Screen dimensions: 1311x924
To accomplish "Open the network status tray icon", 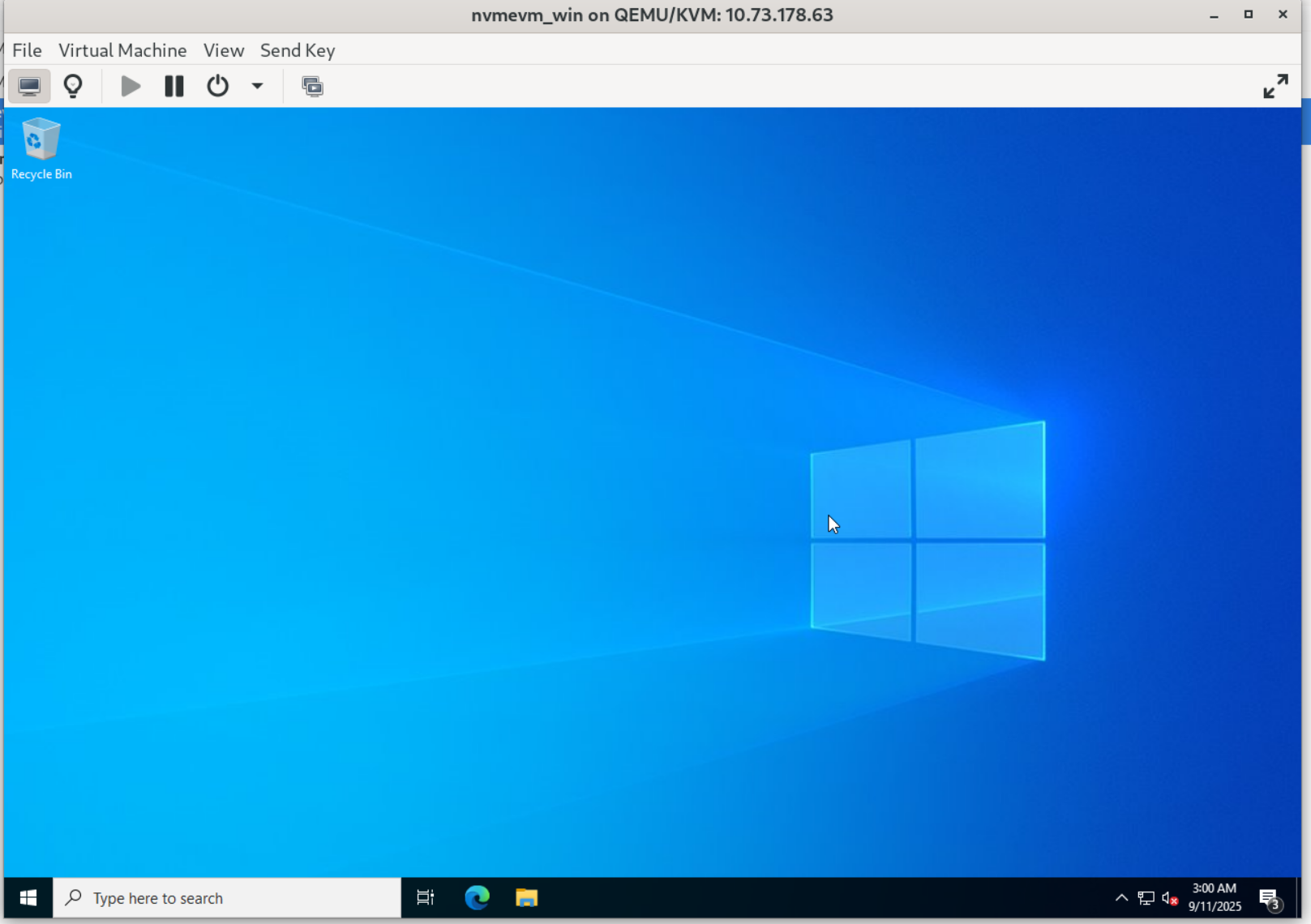I will [x=1146, y=898].
